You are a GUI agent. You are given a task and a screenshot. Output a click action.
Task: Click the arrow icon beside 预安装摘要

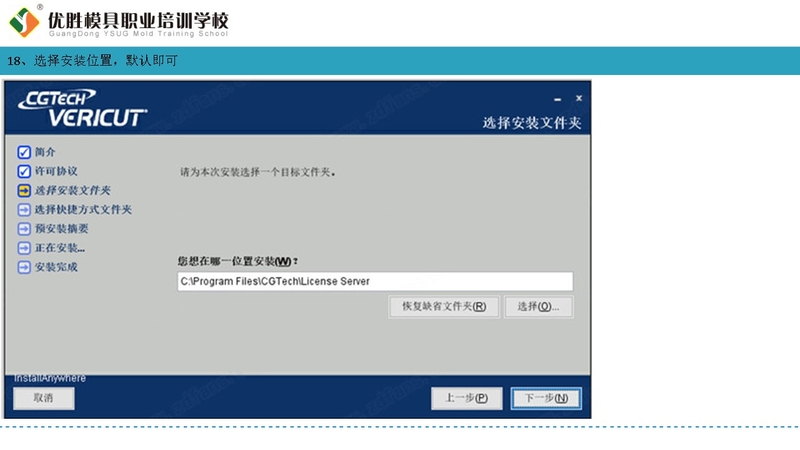[24, 229]
